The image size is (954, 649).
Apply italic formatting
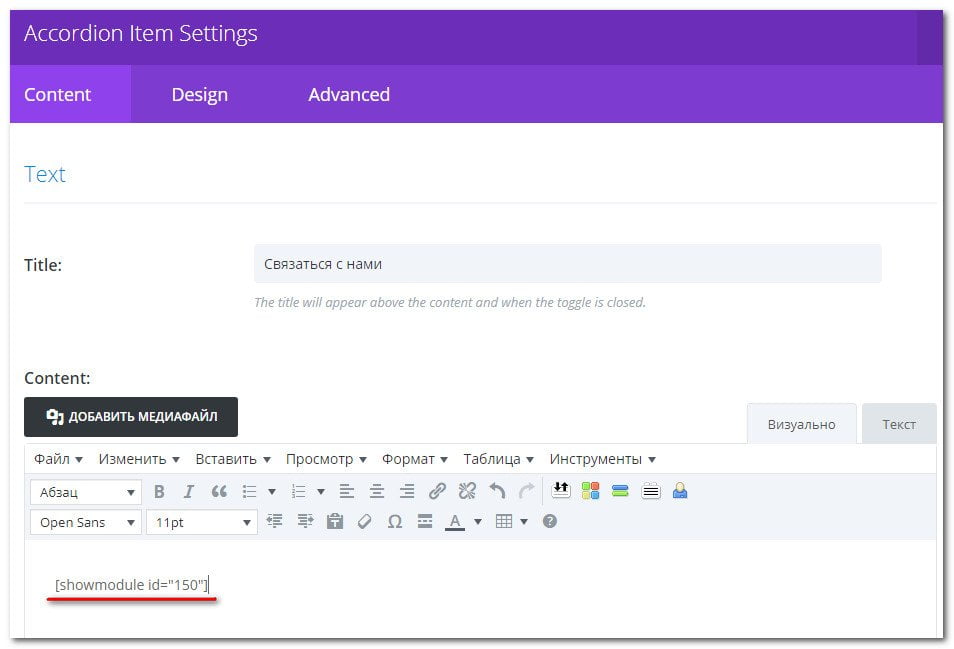[188, 492]
